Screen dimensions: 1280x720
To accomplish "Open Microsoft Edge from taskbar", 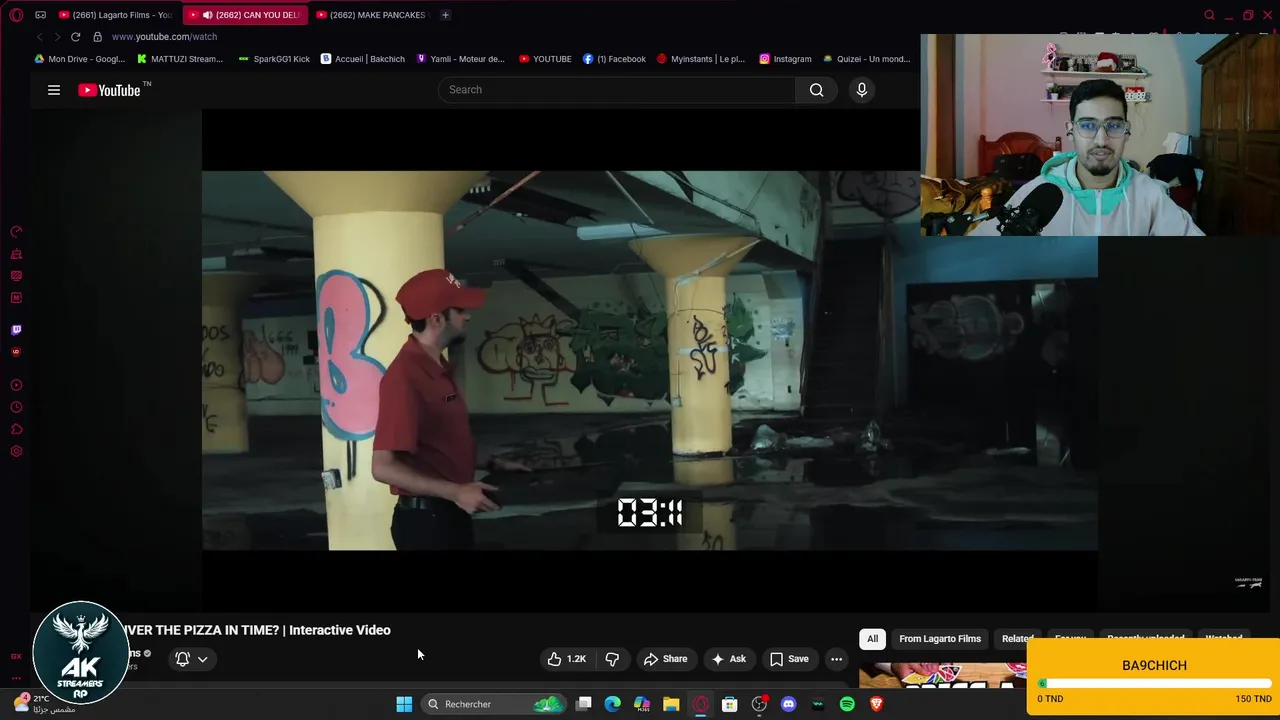I will (613, 704).
